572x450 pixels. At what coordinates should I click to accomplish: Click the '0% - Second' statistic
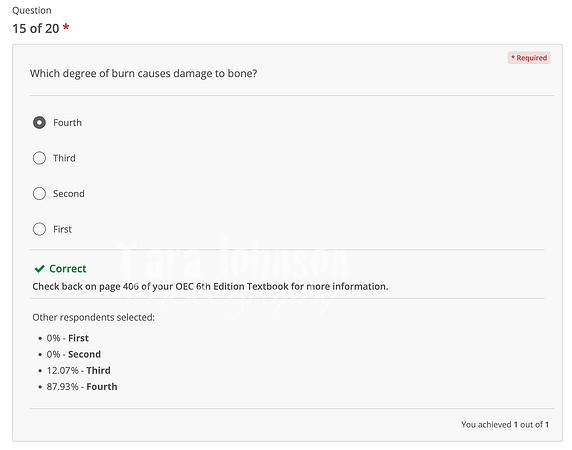pyautogui.click(x=74, y=354)
